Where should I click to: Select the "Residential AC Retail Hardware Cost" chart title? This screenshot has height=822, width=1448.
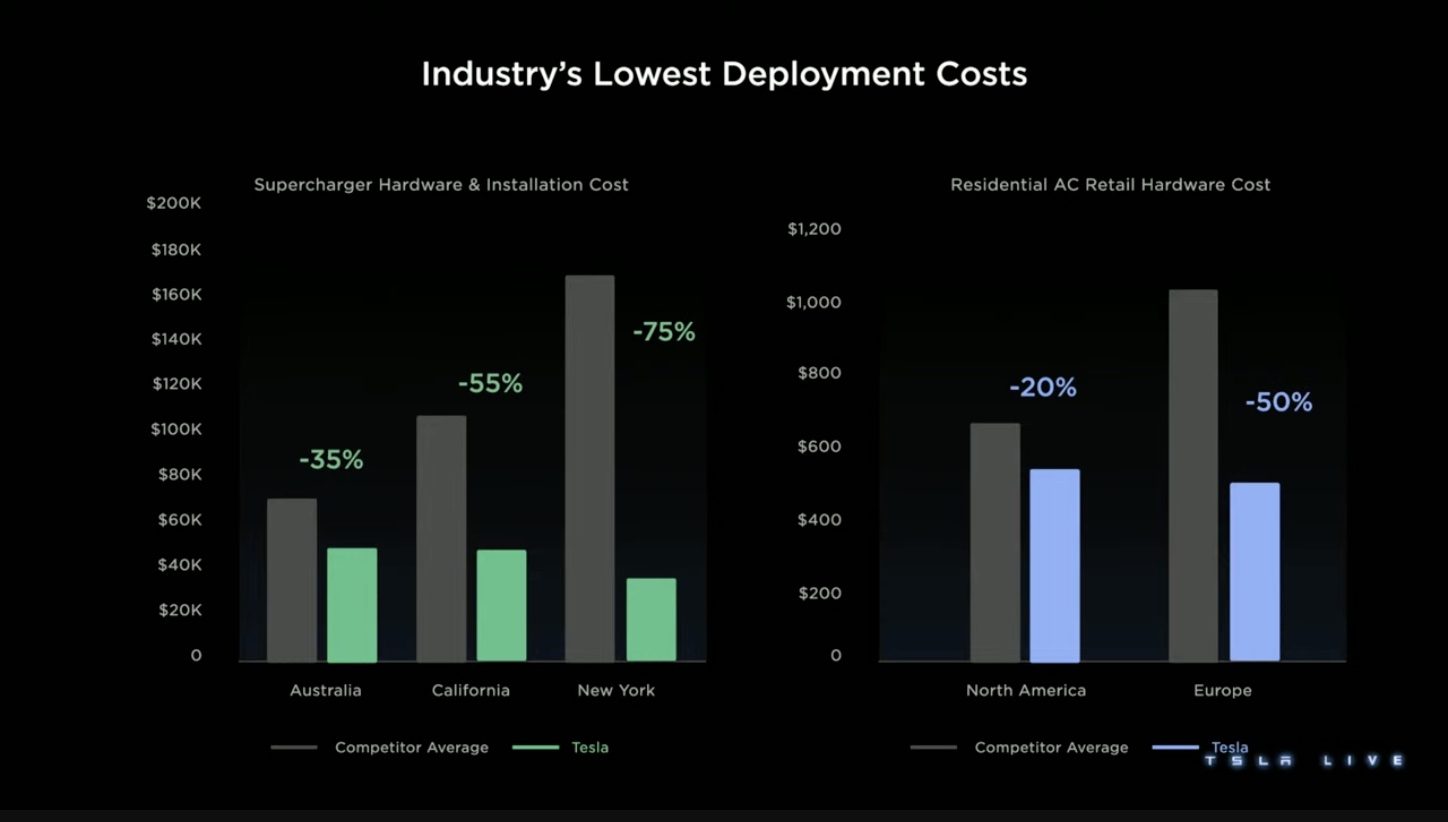click(x=1110, y=185)
